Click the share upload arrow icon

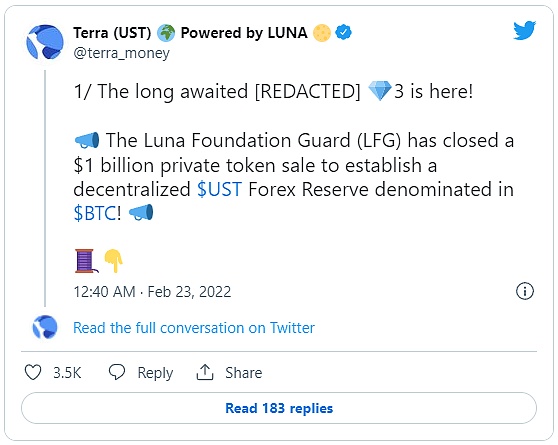pos(205,372)
